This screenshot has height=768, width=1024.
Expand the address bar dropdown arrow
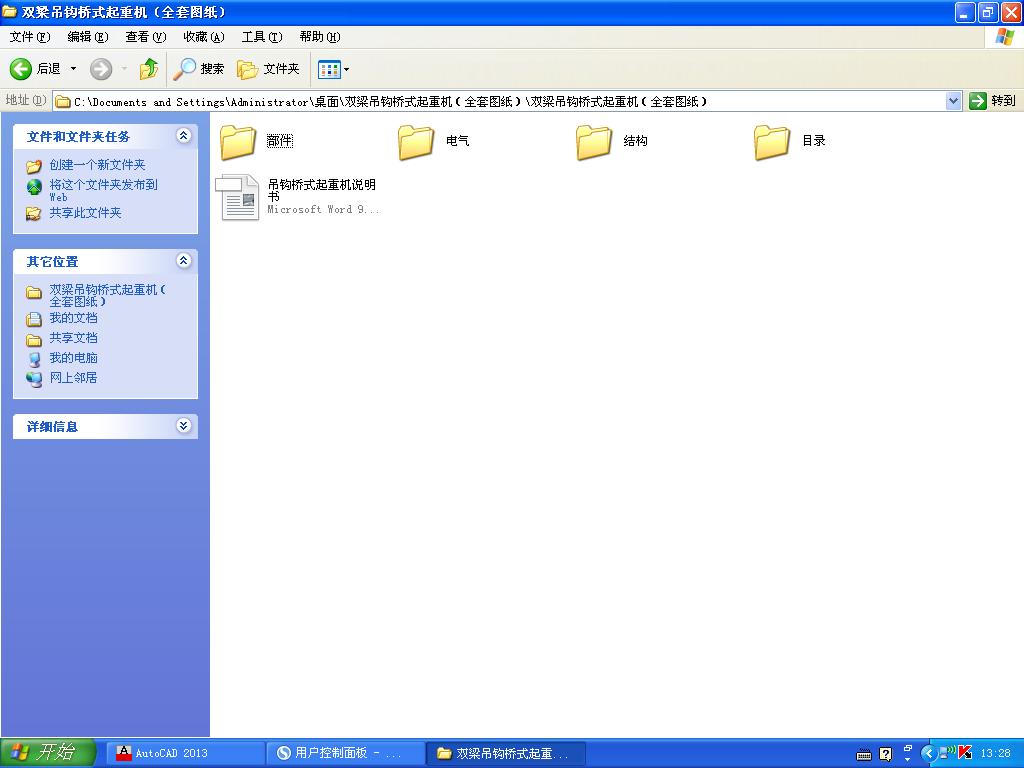(953, 101)
